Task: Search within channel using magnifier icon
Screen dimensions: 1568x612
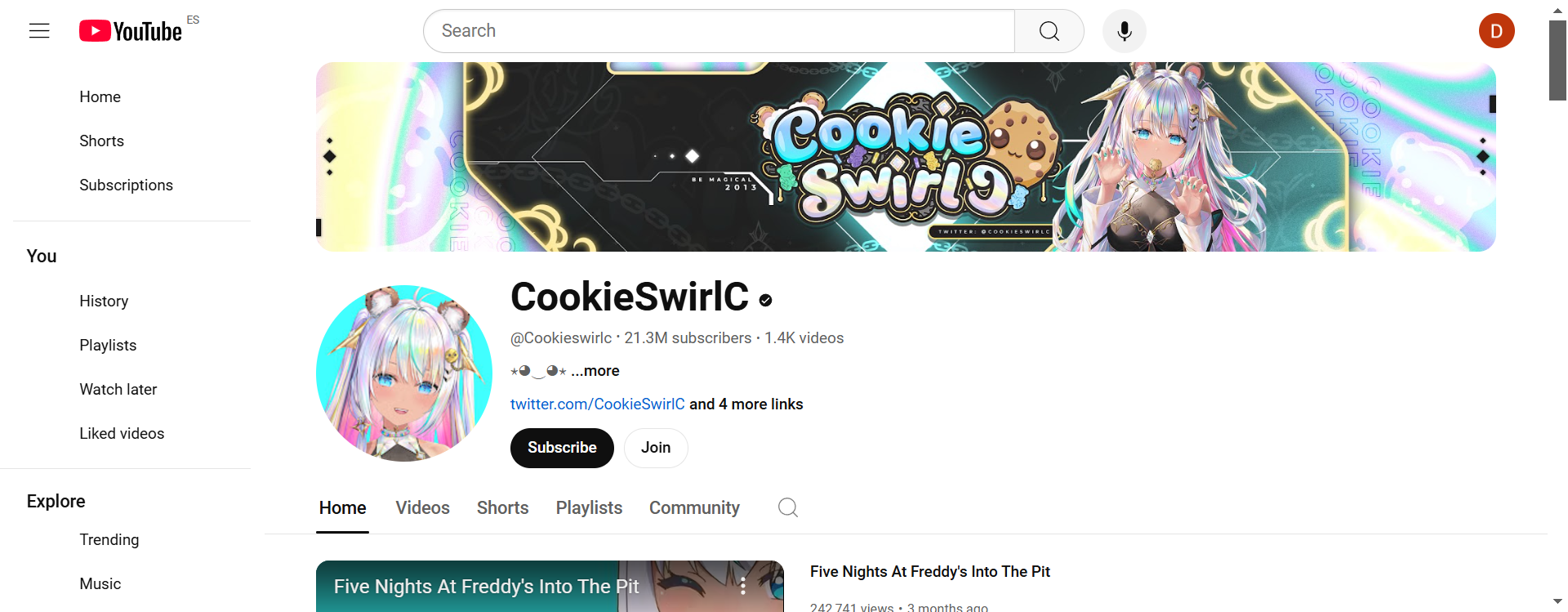Action: click(788, 507)
